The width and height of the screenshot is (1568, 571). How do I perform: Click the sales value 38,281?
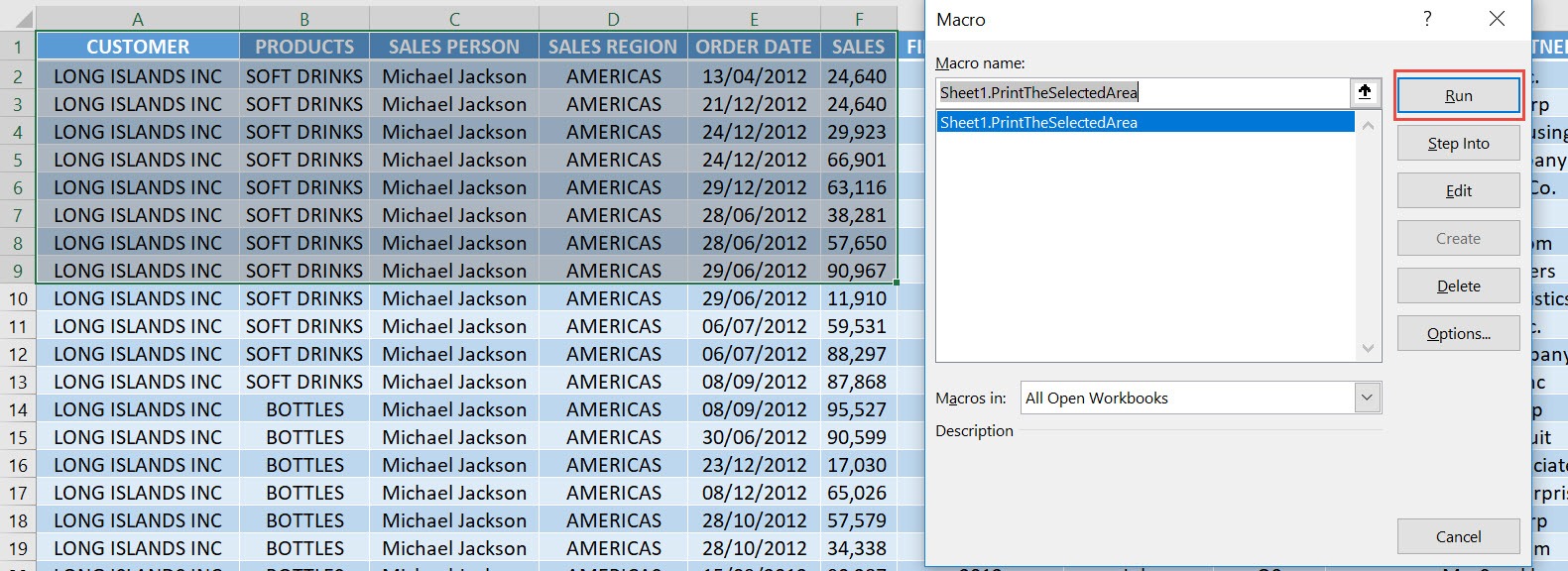pos(859,215)
